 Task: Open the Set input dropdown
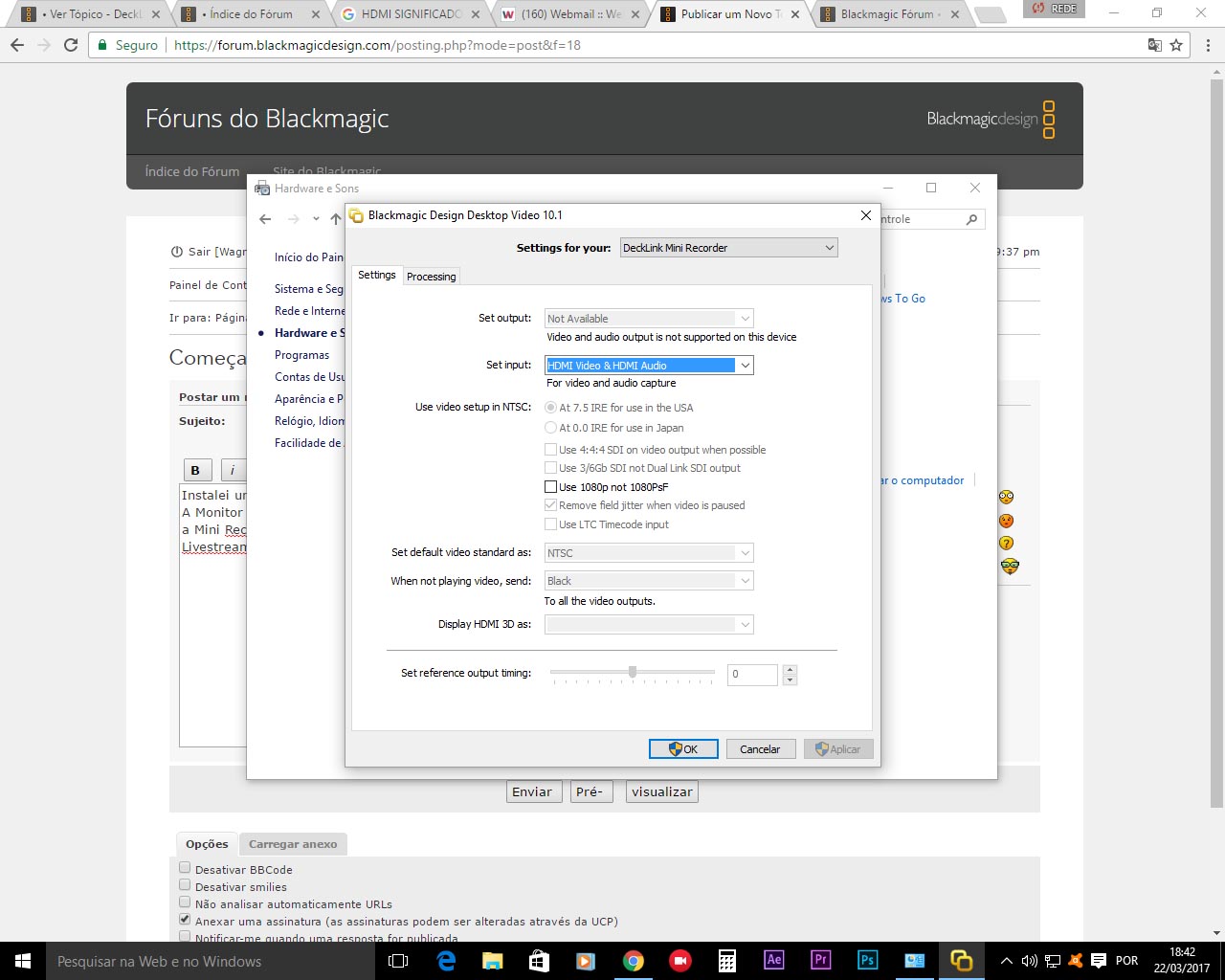click(x=649, y=366)
